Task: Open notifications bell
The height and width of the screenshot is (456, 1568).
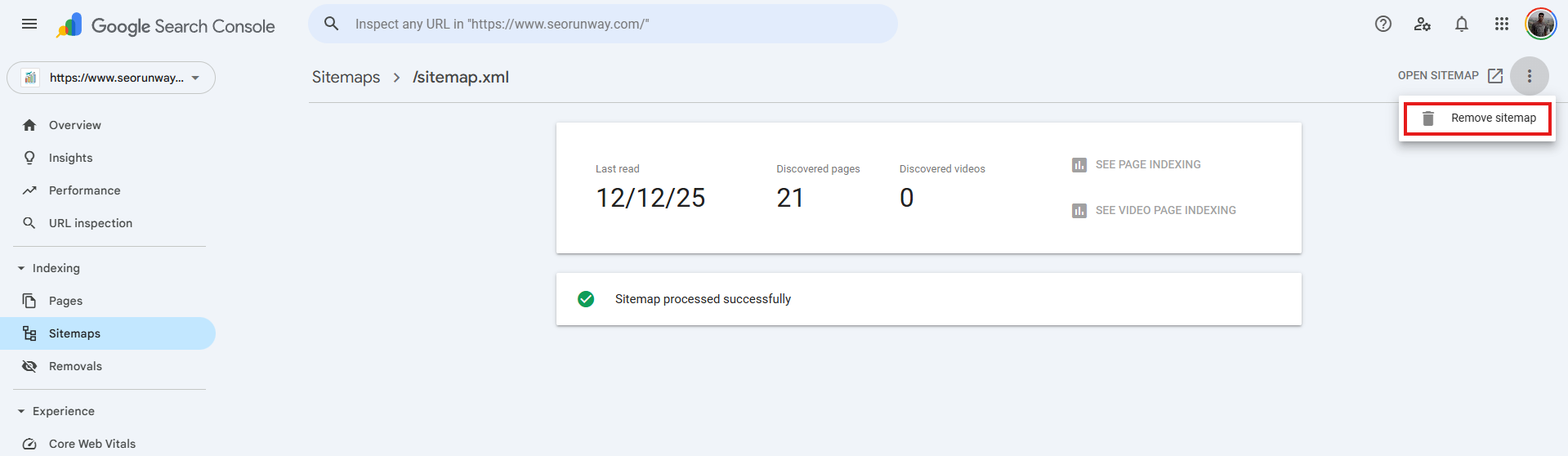Action: (1462, 24)
